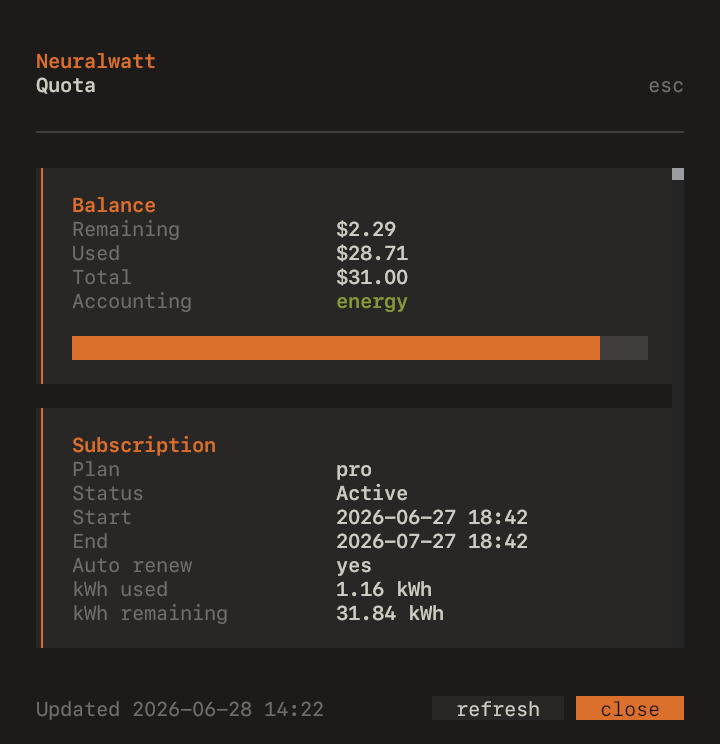Image resolution: width=720 pixels, height=744 pixels.
Task: Click the Remaining value $2.29
Action: tap(366, 230)
